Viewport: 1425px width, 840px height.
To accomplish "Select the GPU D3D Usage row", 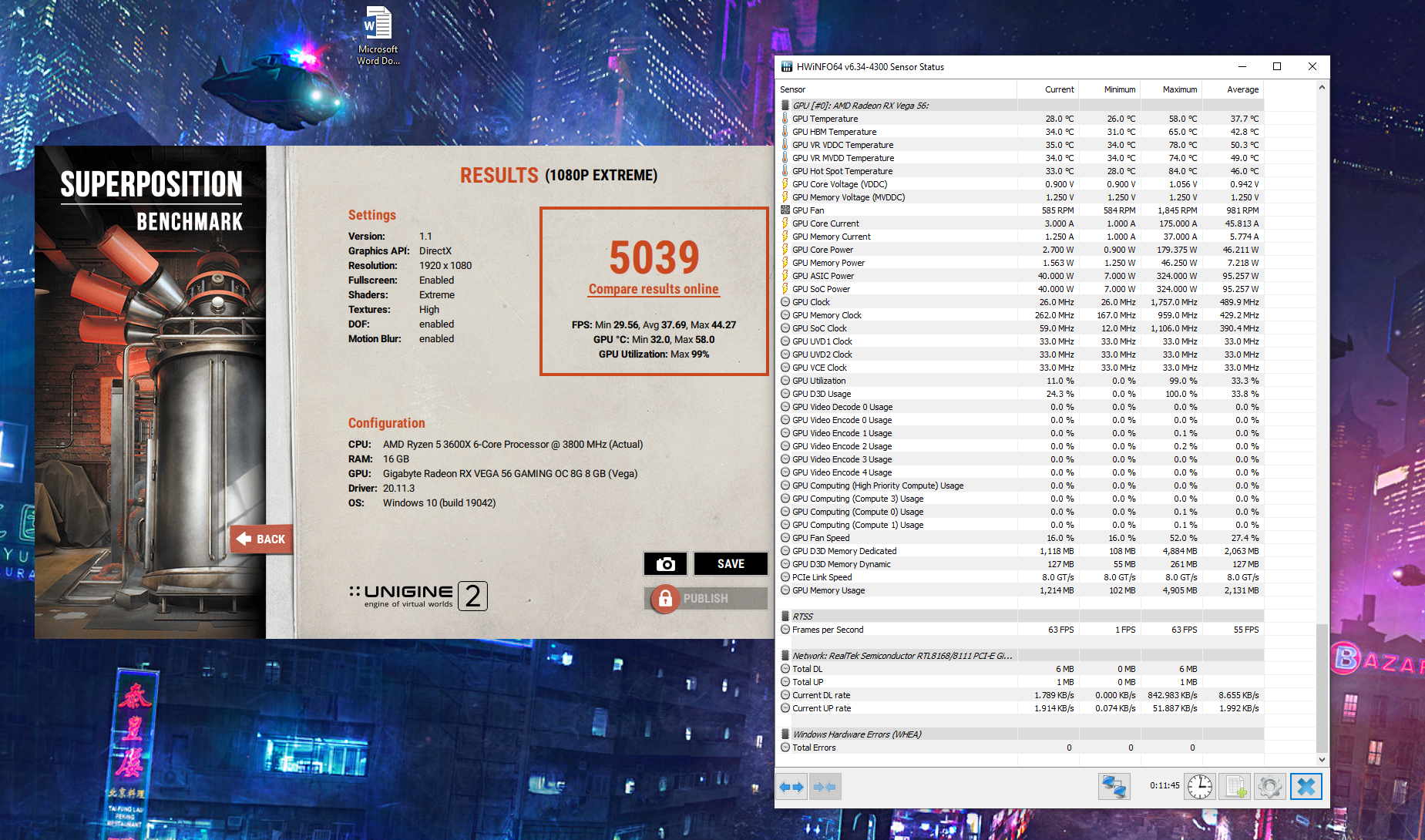I will [1020, 394].
